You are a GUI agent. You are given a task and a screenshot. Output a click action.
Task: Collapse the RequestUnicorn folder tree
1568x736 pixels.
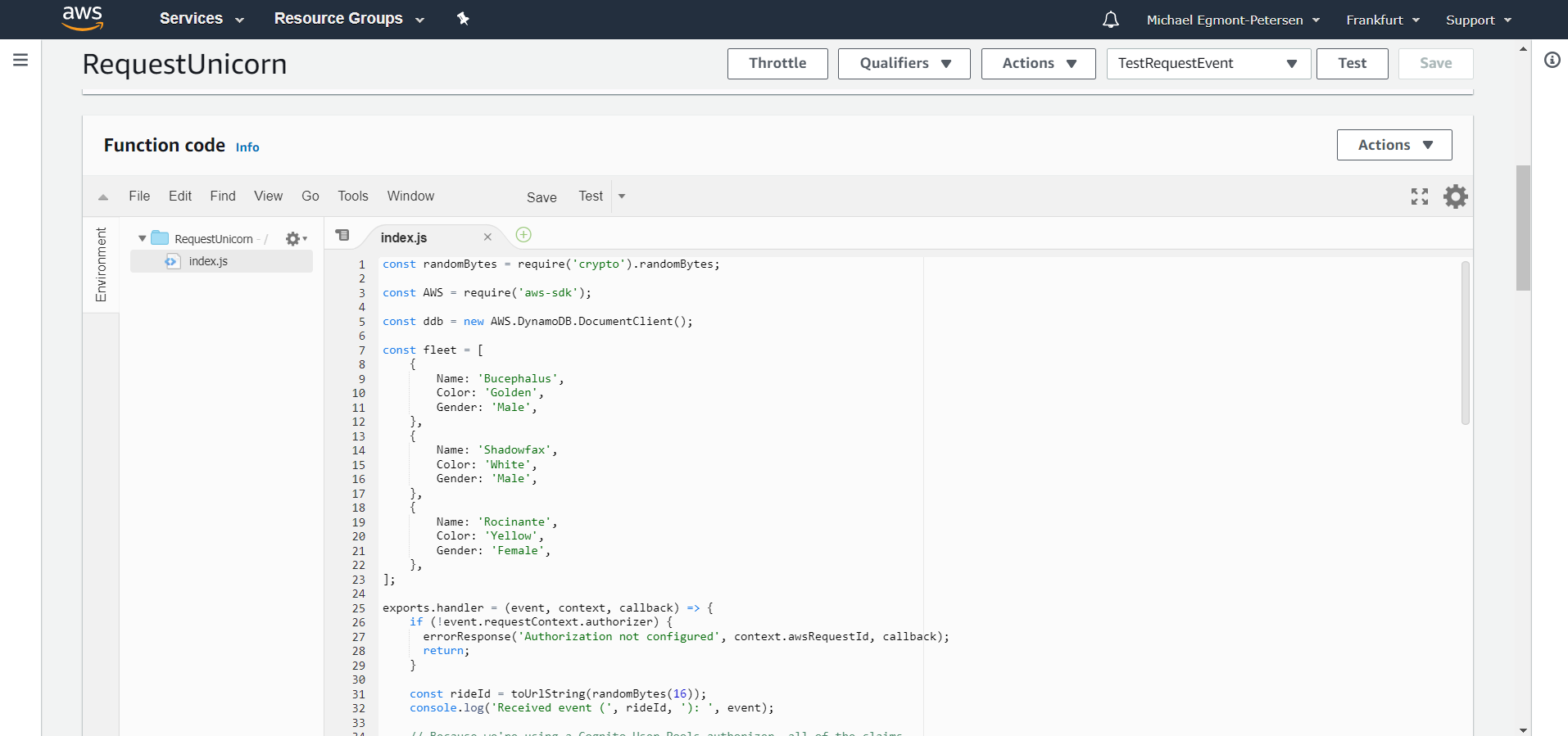(x=142, y=239)
